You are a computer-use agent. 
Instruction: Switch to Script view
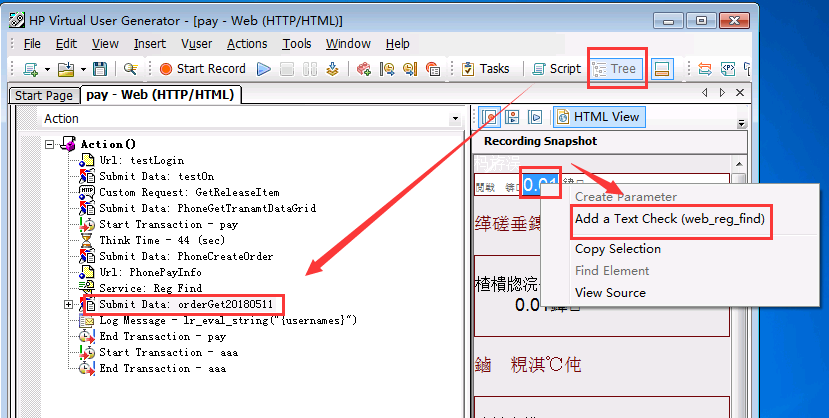click(x=557, y=69)
